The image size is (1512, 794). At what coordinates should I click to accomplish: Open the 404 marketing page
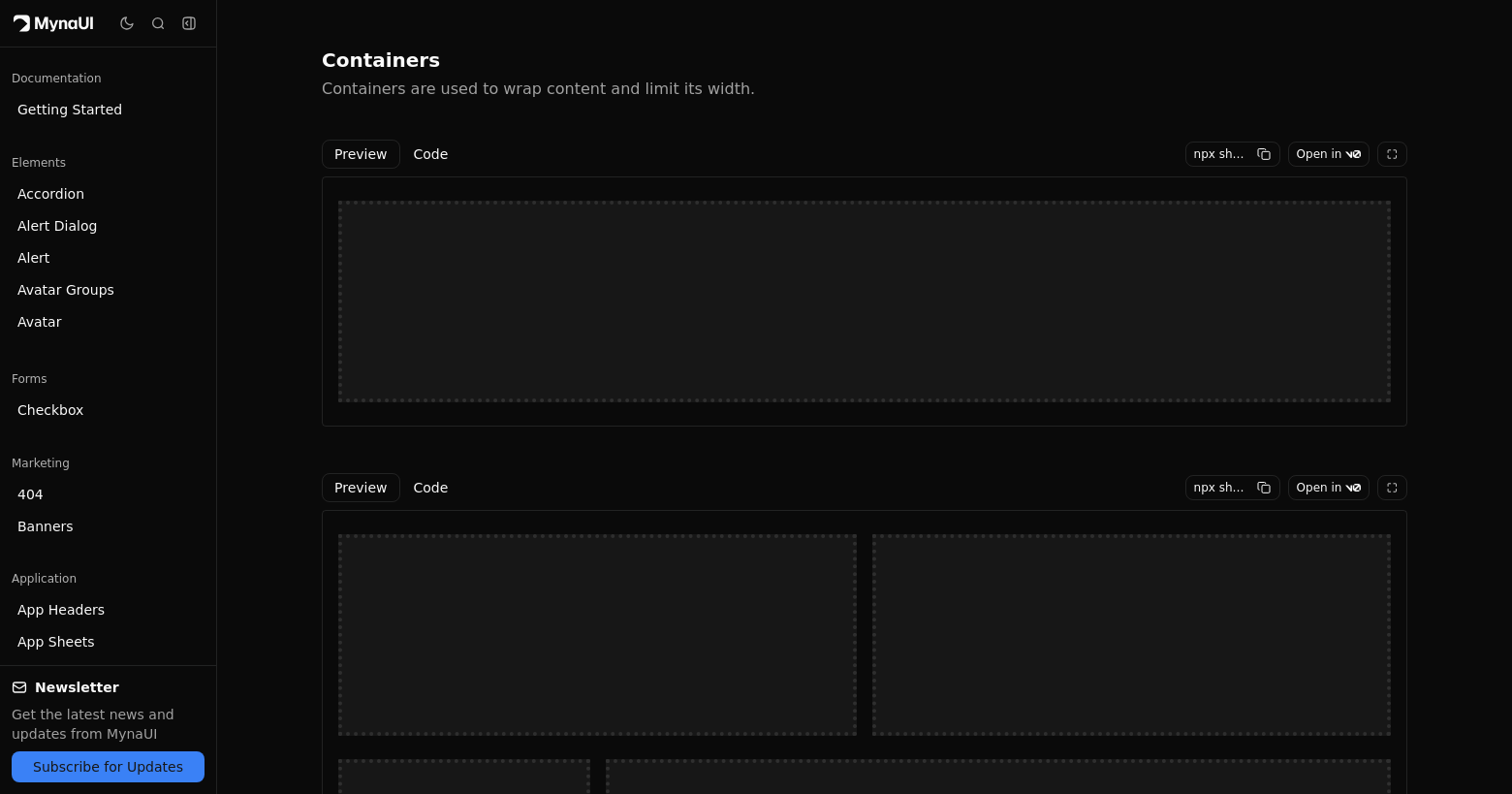point(30,494)
